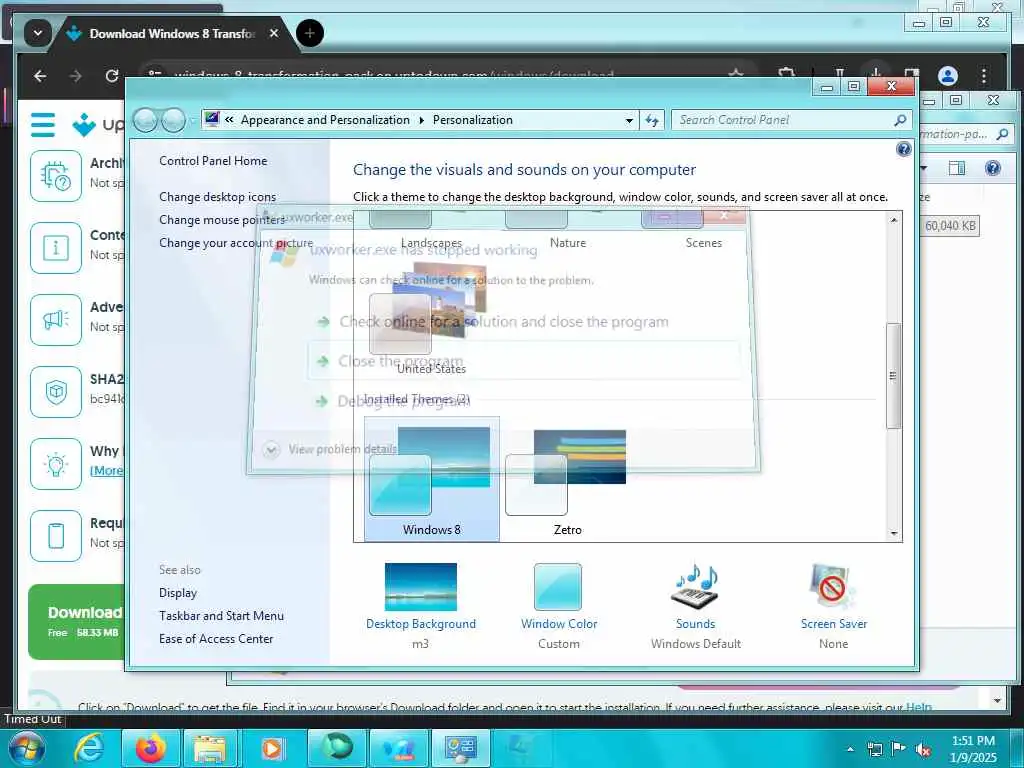The image size is (1024, 768).
Task: Click the Sounds label link
Action: 696,624
